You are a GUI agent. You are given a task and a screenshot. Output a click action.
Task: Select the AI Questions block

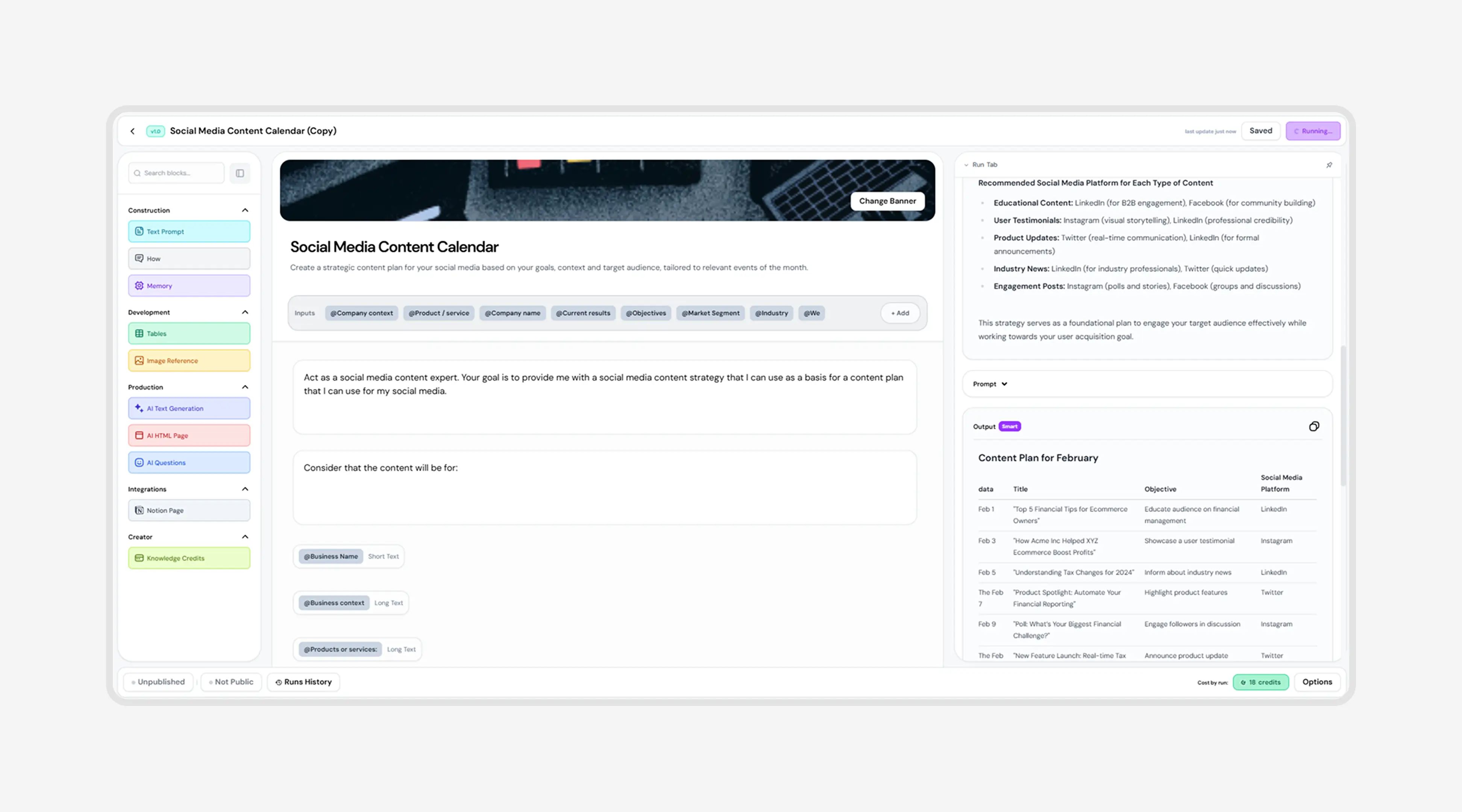[x=189, y=462]
